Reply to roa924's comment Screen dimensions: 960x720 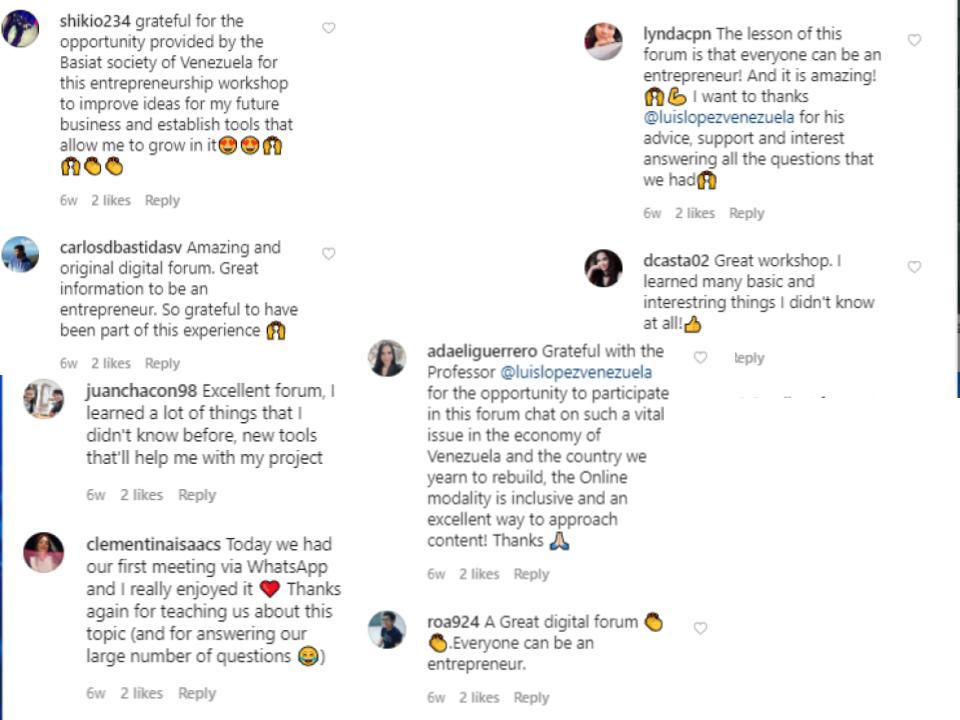(531, 698)
